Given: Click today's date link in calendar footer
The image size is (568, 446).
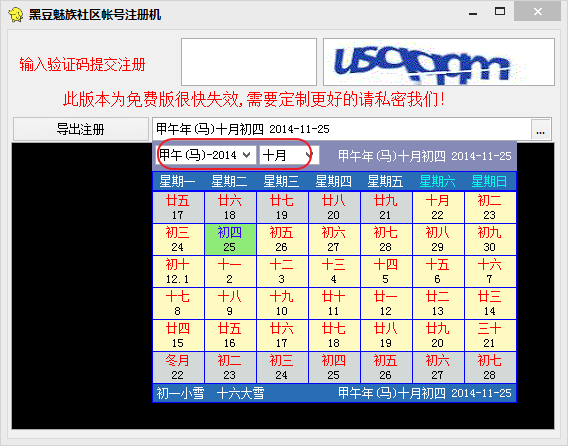Looking at the screenshot, I should (x=425, y=393).
